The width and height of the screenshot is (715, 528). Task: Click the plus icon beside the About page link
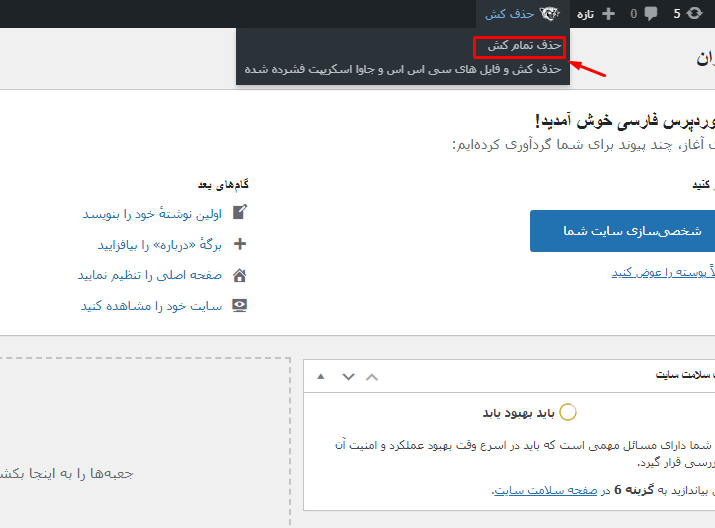click(x=240, y=244)
